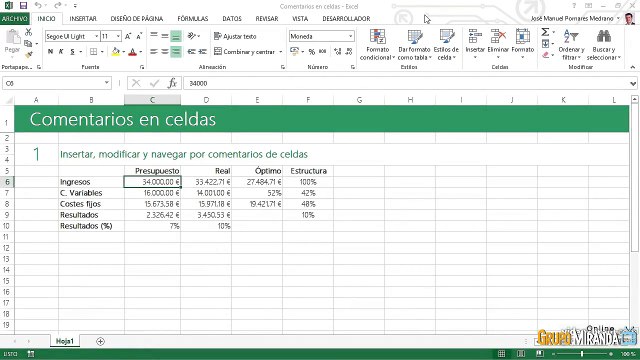The image size is (640, 360).
Task: Click the Insert function fx icon
Action: [x=172, y=83]
